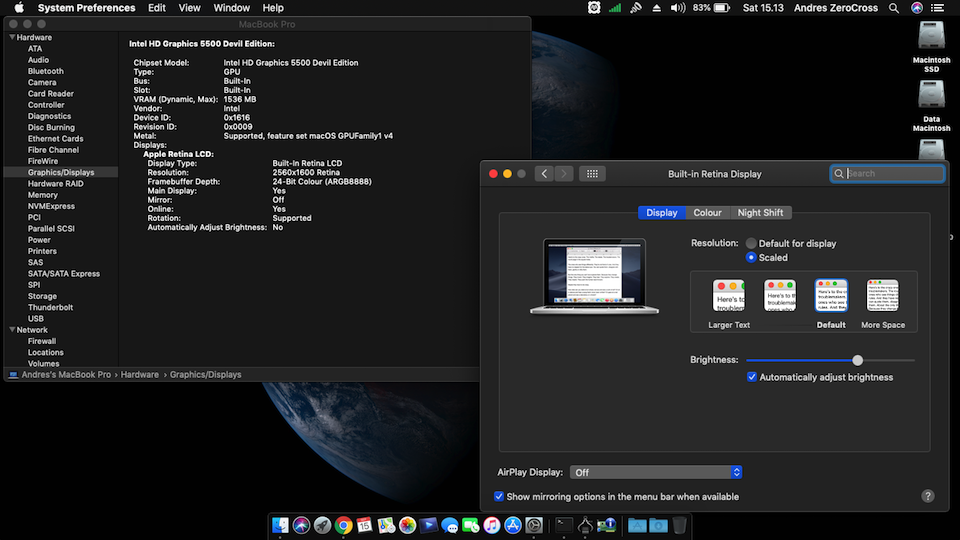Select the Default for display radio button
The height and width of the screenshot is (540, 960).
point(751,243)
